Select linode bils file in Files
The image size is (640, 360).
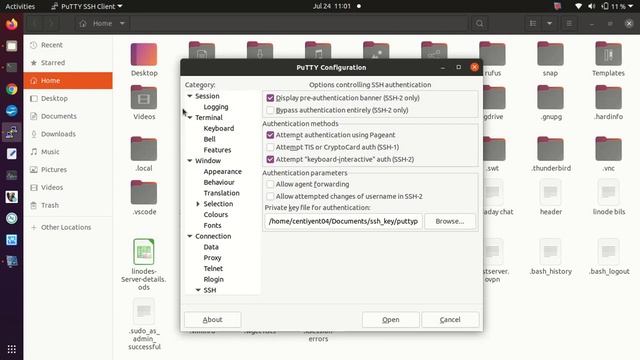point(608,198)
